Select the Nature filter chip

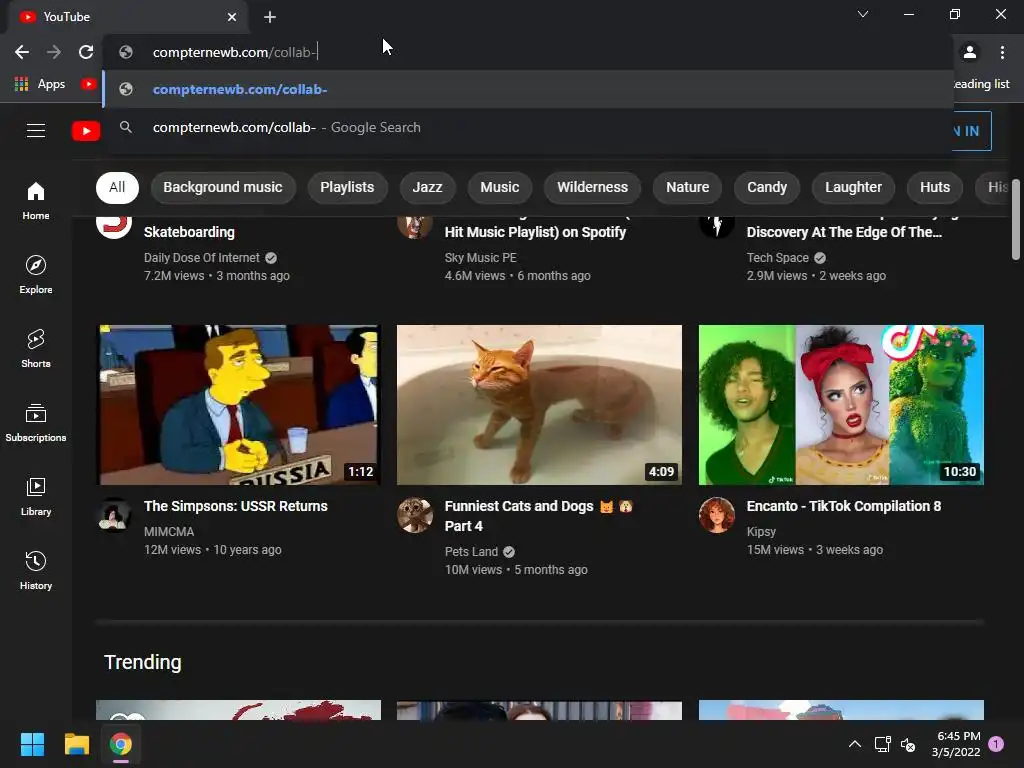coord(688,187)
